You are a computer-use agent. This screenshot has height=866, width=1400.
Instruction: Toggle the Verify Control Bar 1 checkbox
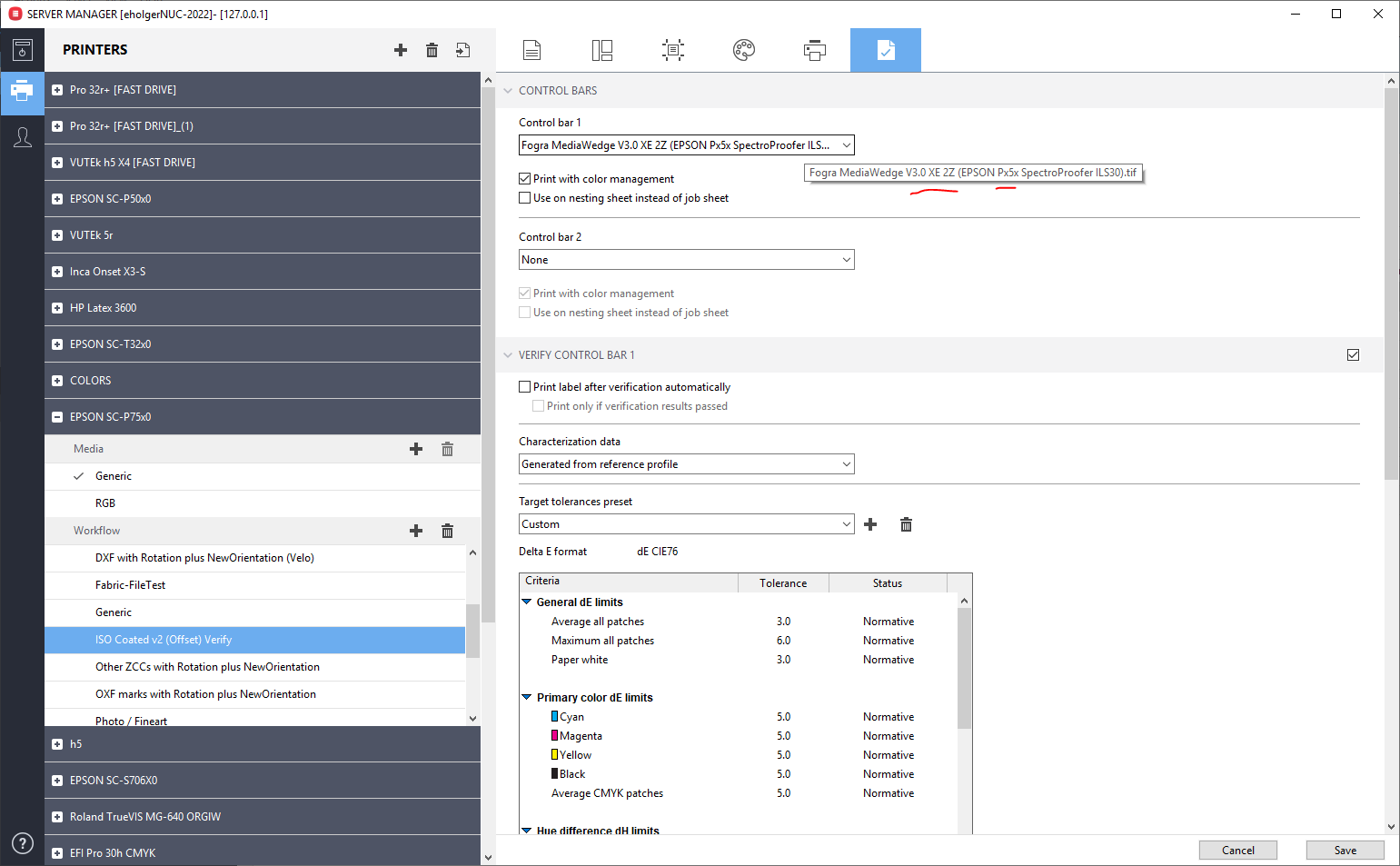(1354, 355)
